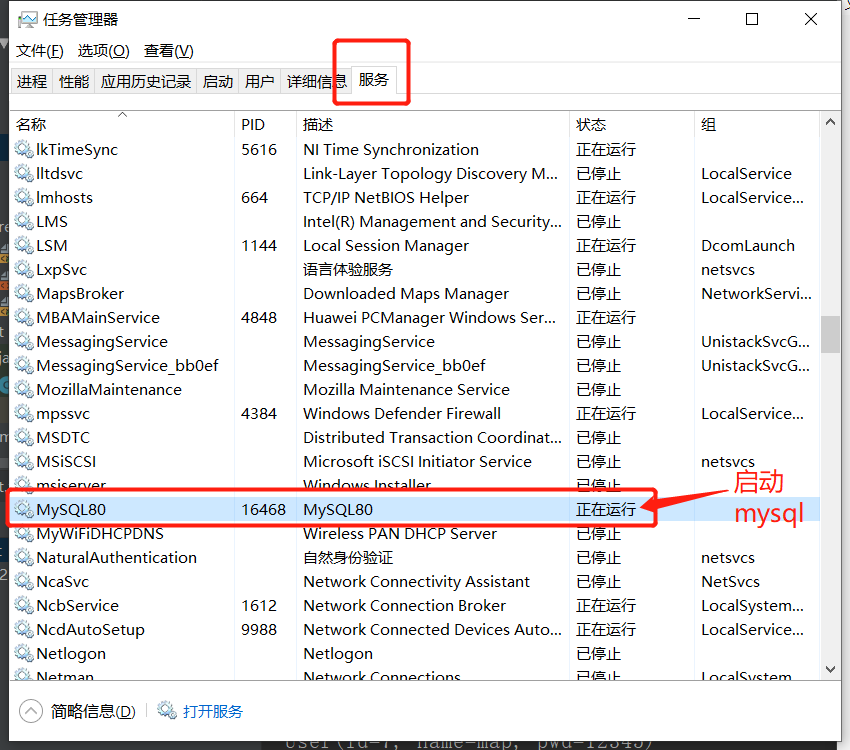The image size is (850, 750).
Task: Sort services by 名称 column header
Action: [31, 125]
